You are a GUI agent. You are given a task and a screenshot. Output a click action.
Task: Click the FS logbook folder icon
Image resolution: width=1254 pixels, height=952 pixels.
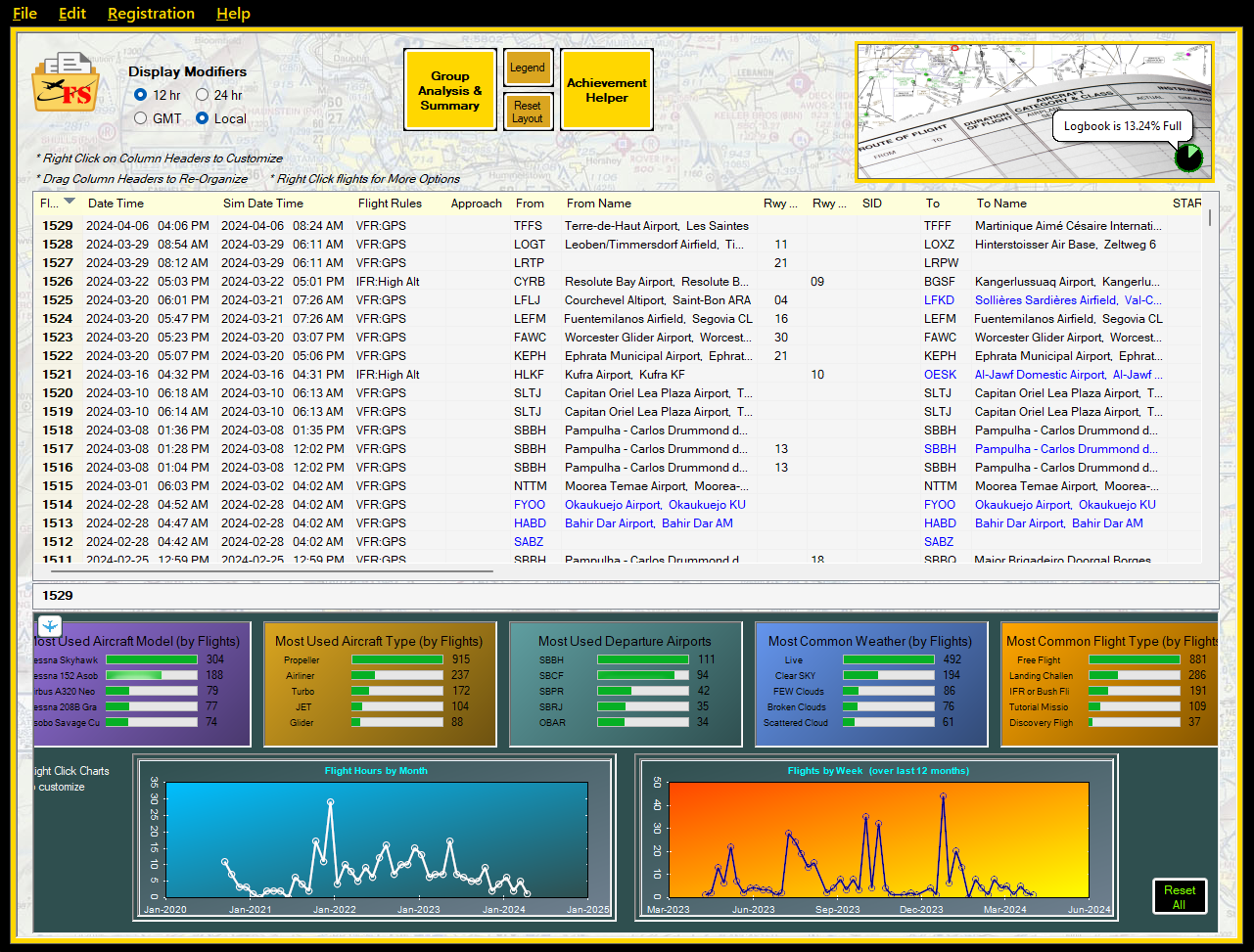66,82
